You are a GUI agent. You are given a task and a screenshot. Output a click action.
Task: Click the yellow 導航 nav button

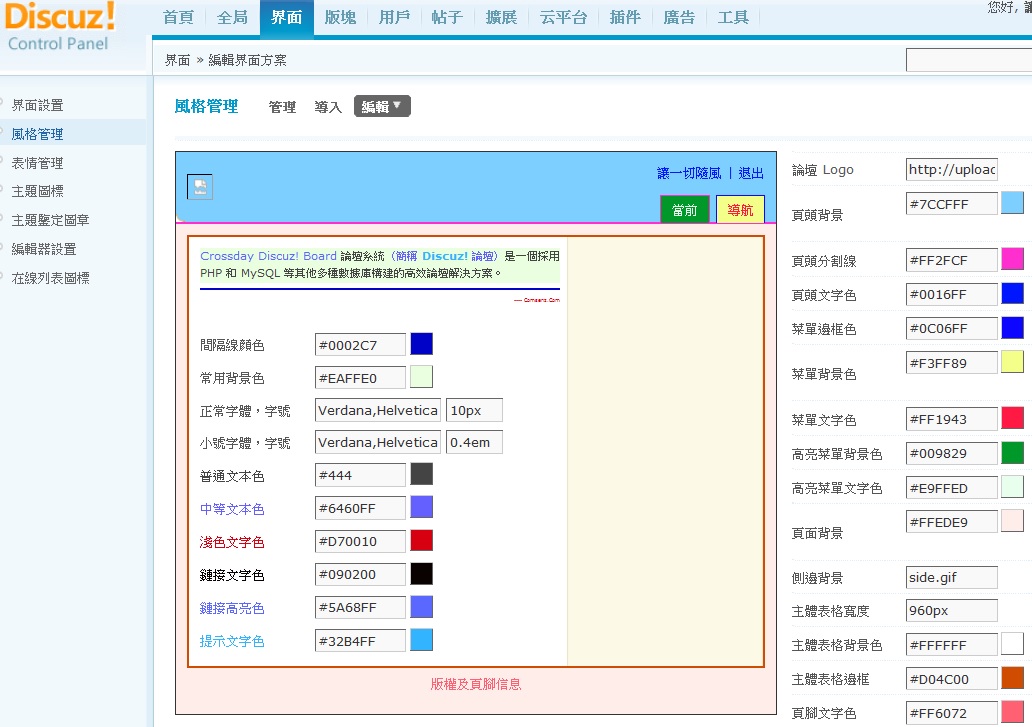tap(740, 210)
